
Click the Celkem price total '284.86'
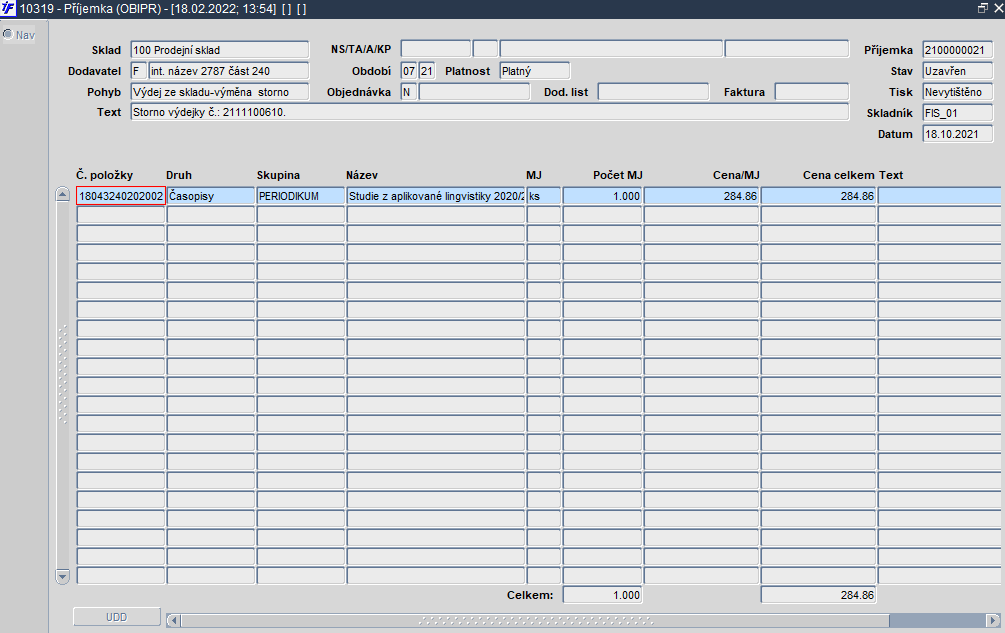pos(818,595)
